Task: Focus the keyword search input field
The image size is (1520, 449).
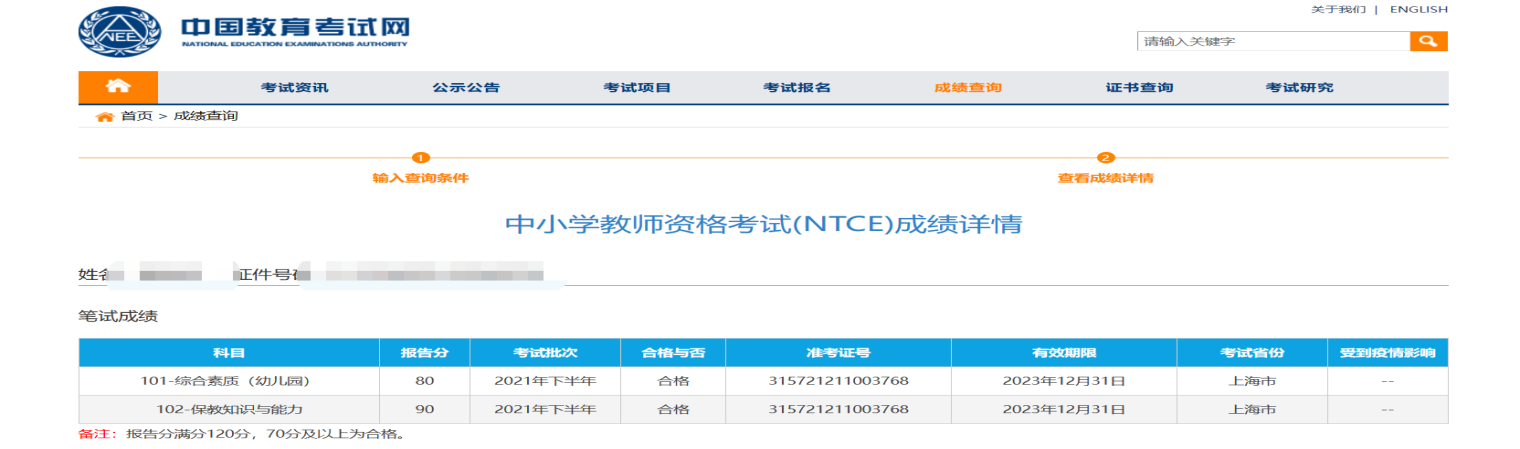Action: [x=1272, y=41]
